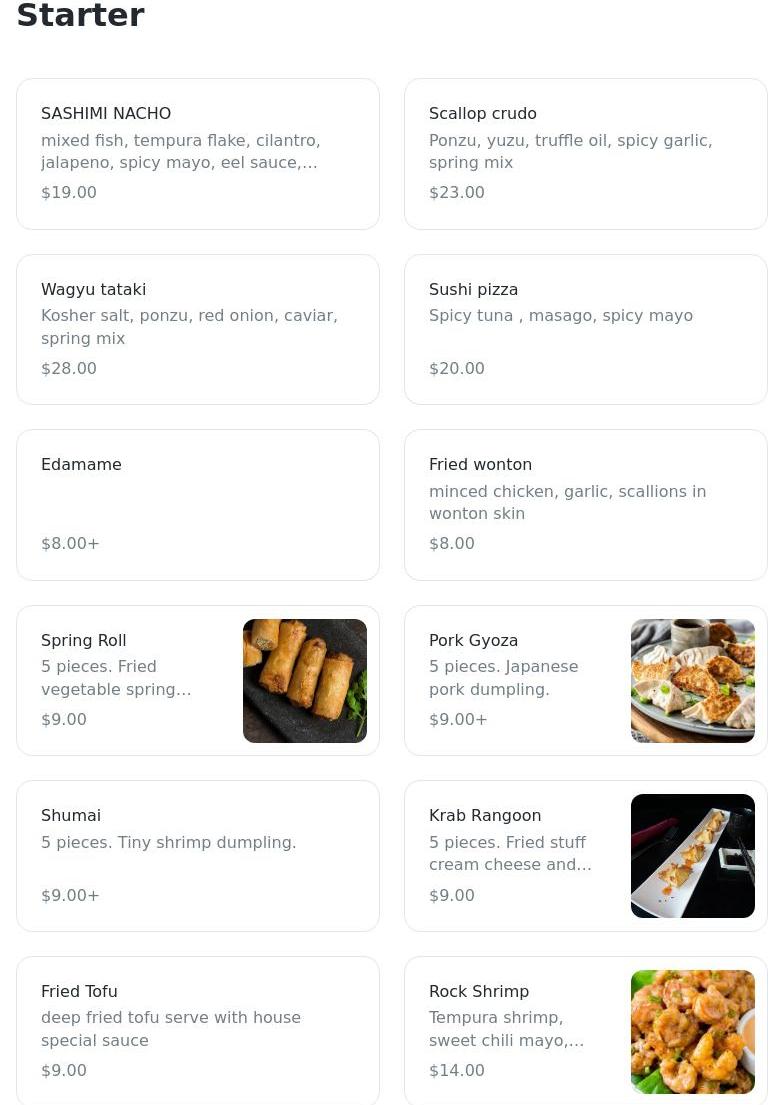Select the Shumai dumpling card
This screenshot has height=1105, width=784.
pos(198,855)
